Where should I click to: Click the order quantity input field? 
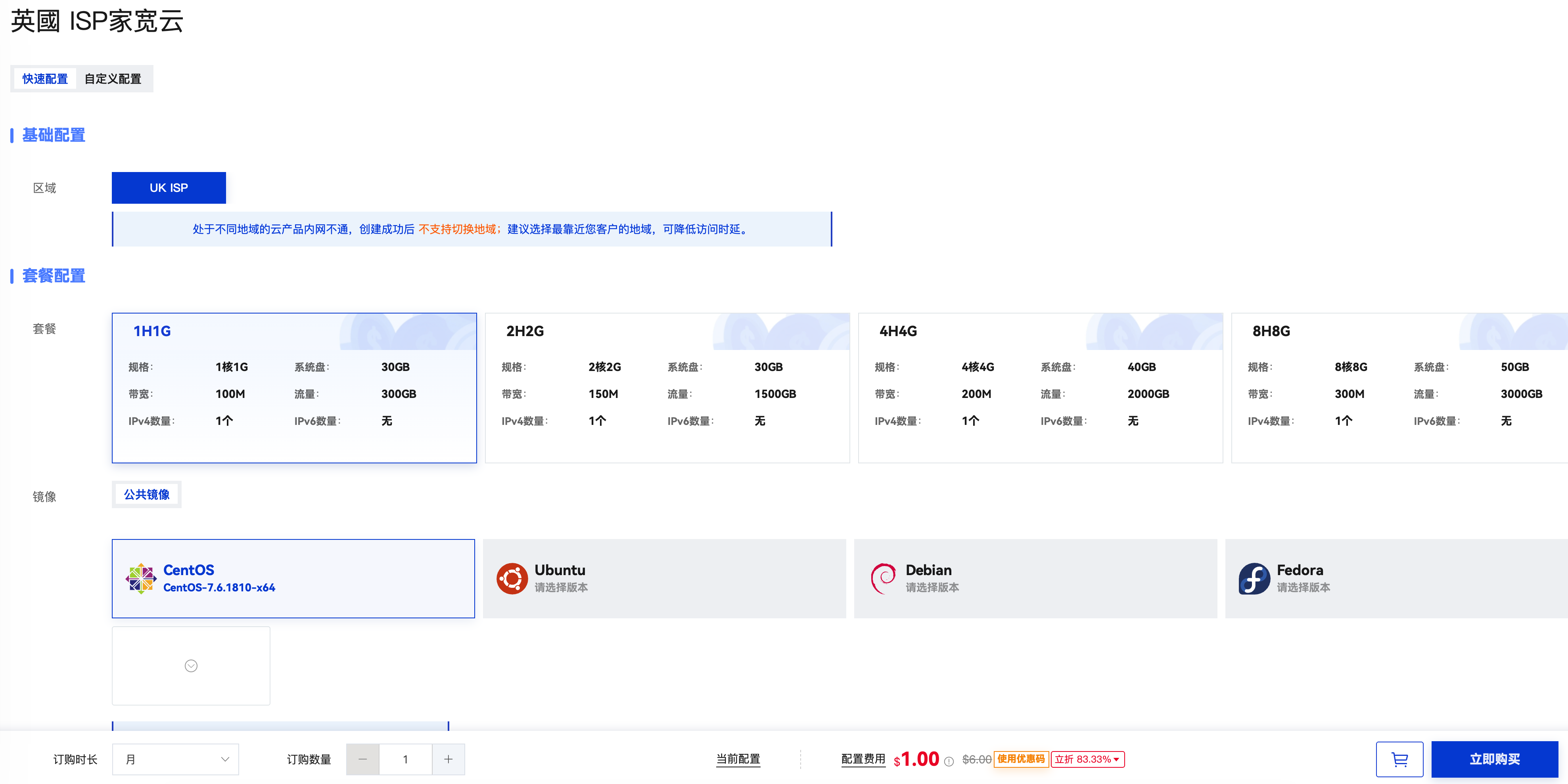click(x=405, y=759)
